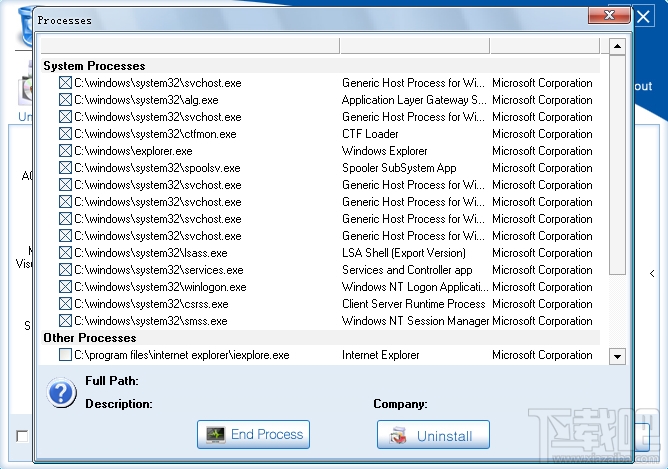This screenshot has width=668, height=469.
Task: Close the Processes dialog with red X
Action: (609, 16)
